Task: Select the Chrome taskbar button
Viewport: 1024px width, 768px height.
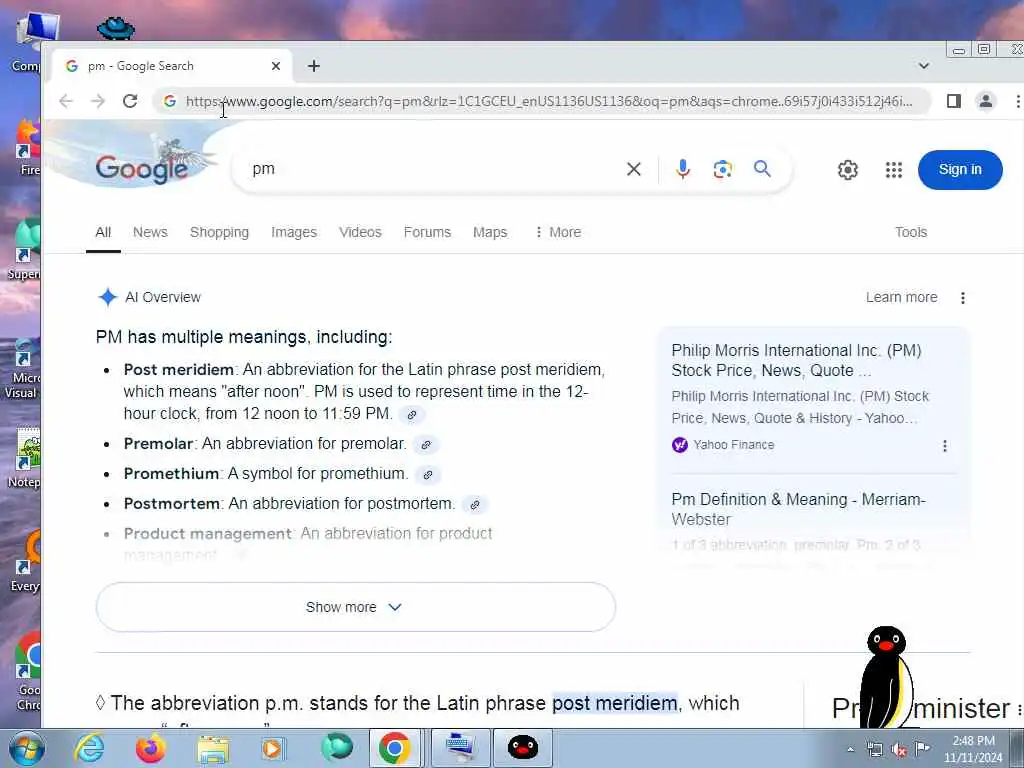Action: (x=394, y=748)
